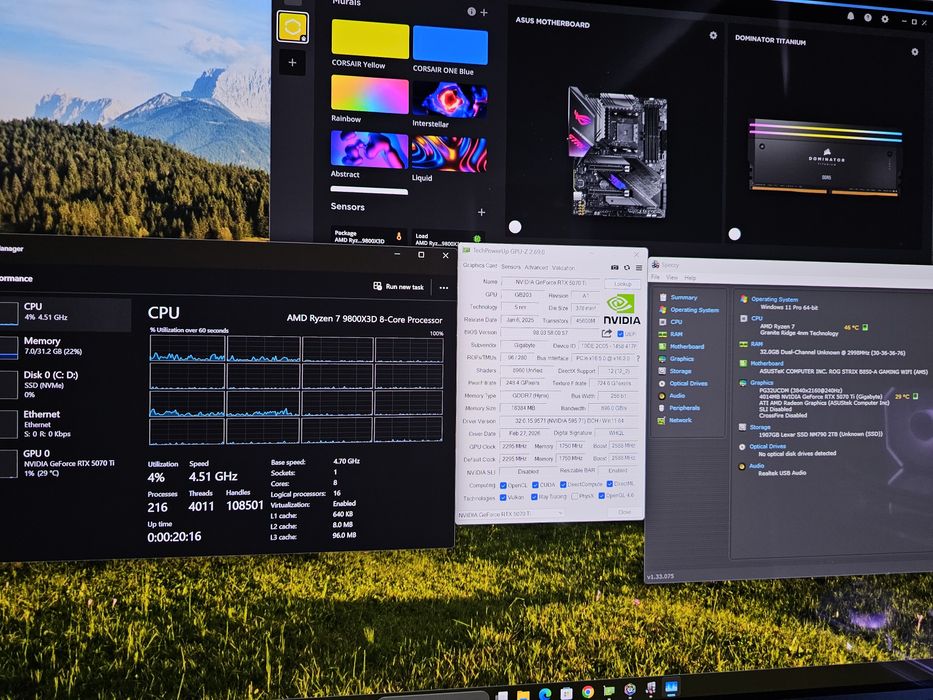The image size is (933, 700).
Task: Toggle the UEFI checkbox in GPU-Z
Action: pyautogui.click(x=620, y=334)
